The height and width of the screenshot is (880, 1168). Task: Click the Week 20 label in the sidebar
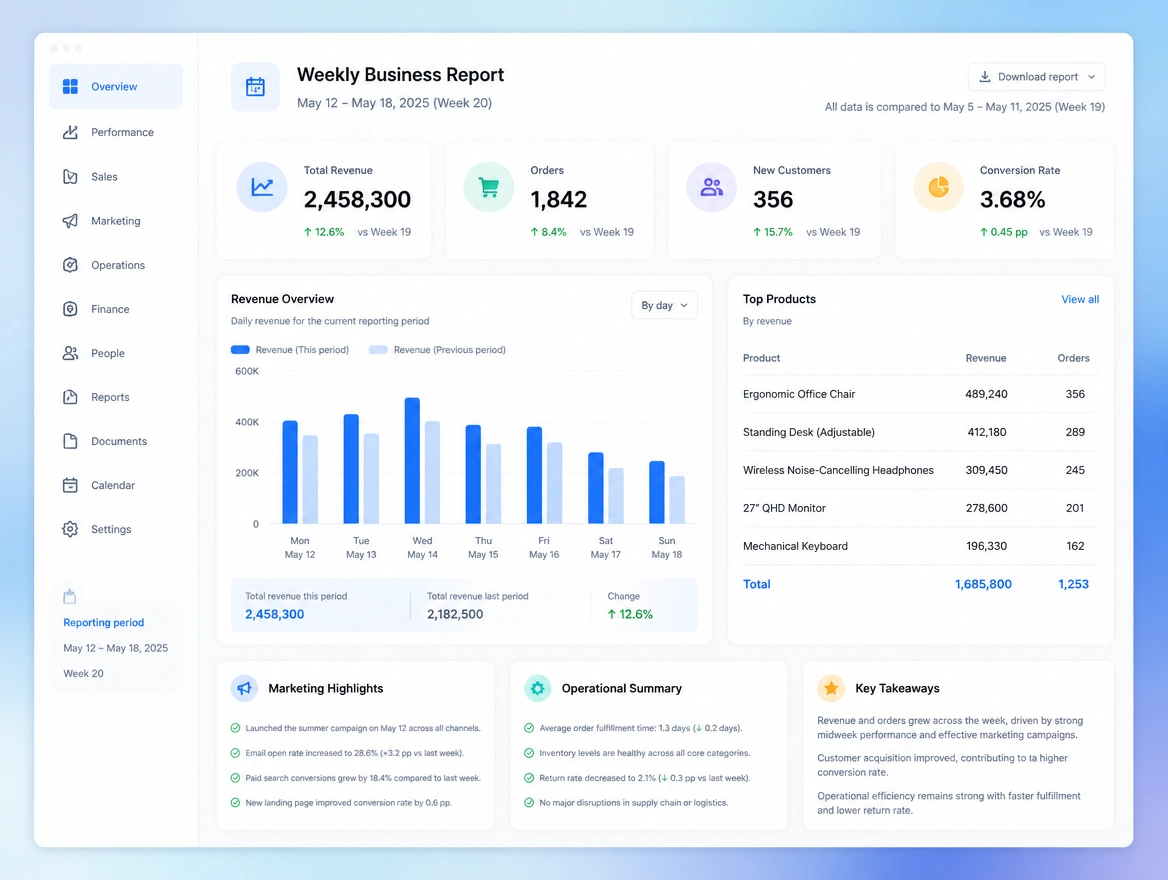coord(83,674)
